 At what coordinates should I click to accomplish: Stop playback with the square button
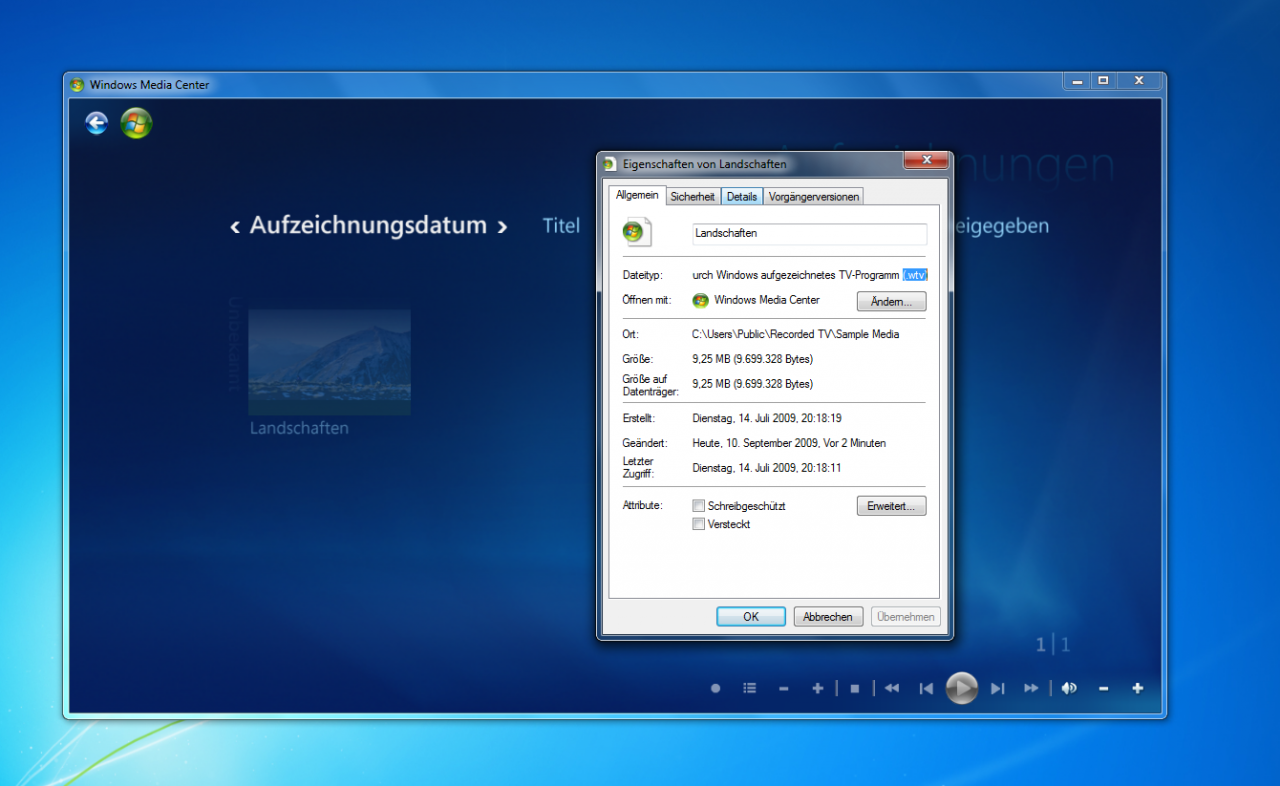click(855, 688)
